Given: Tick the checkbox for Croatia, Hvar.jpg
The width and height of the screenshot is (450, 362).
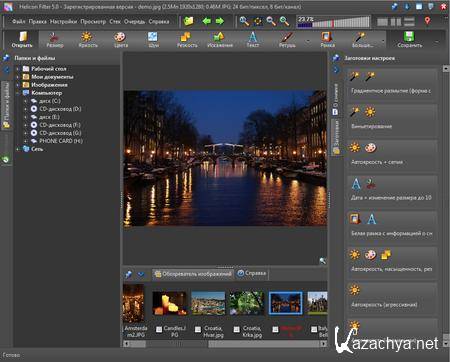Looking at the screenshot, I should 198,330.
